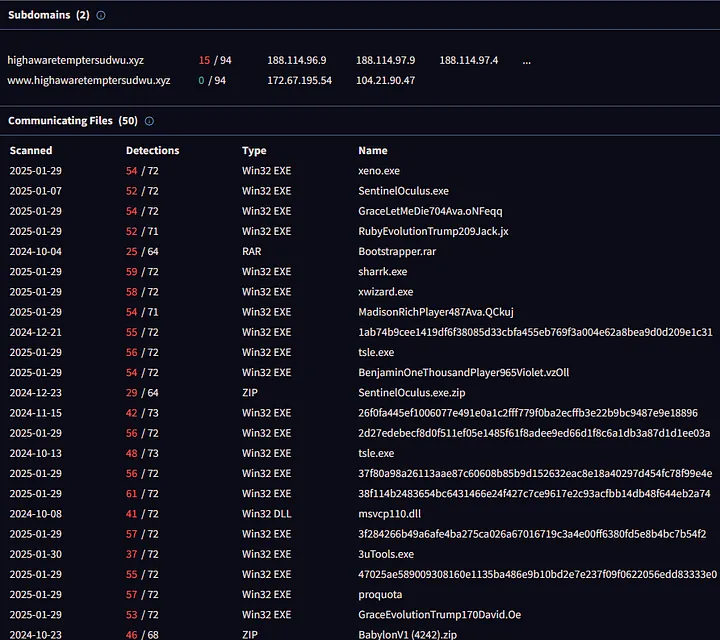This screenshot has height=640, width=720.
Task: Click 61 / 72 detections value
Action: pos(142,494)
